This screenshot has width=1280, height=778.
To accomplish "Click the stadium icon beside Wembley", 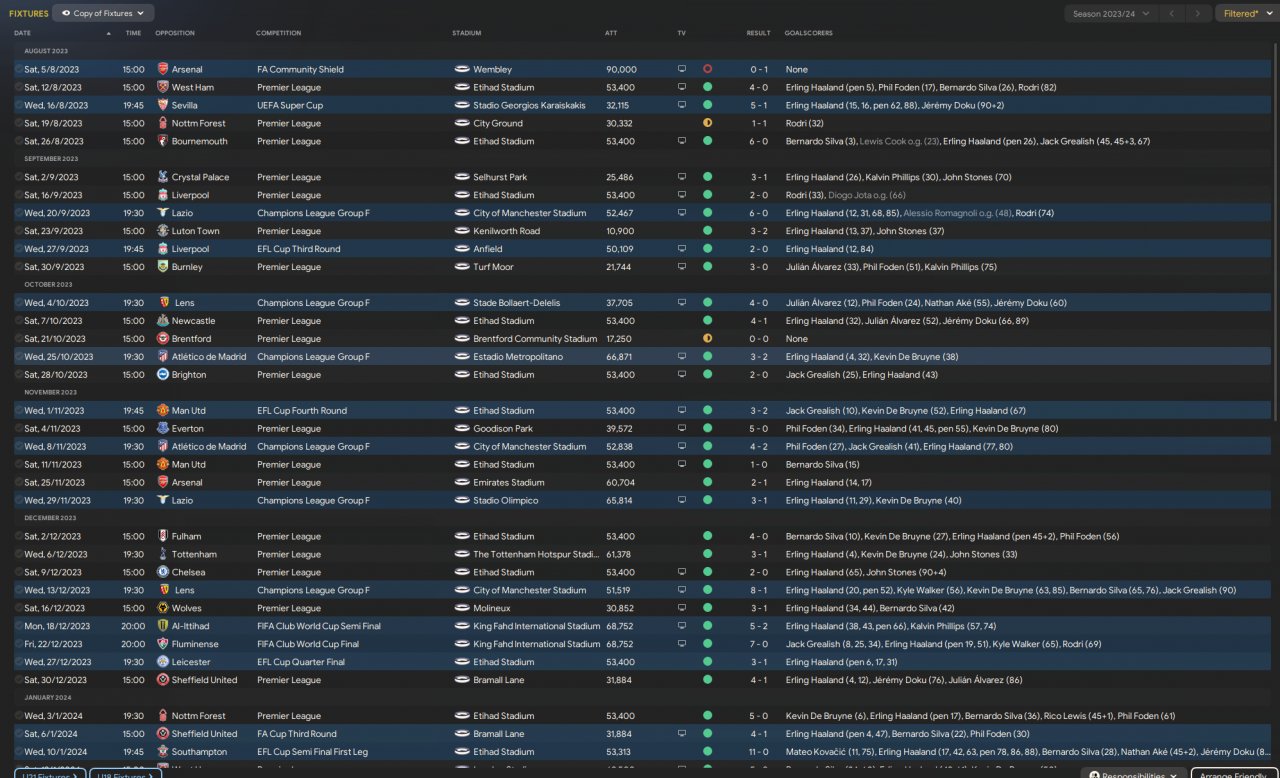I will pyautogui.click(x=462, y=69).
